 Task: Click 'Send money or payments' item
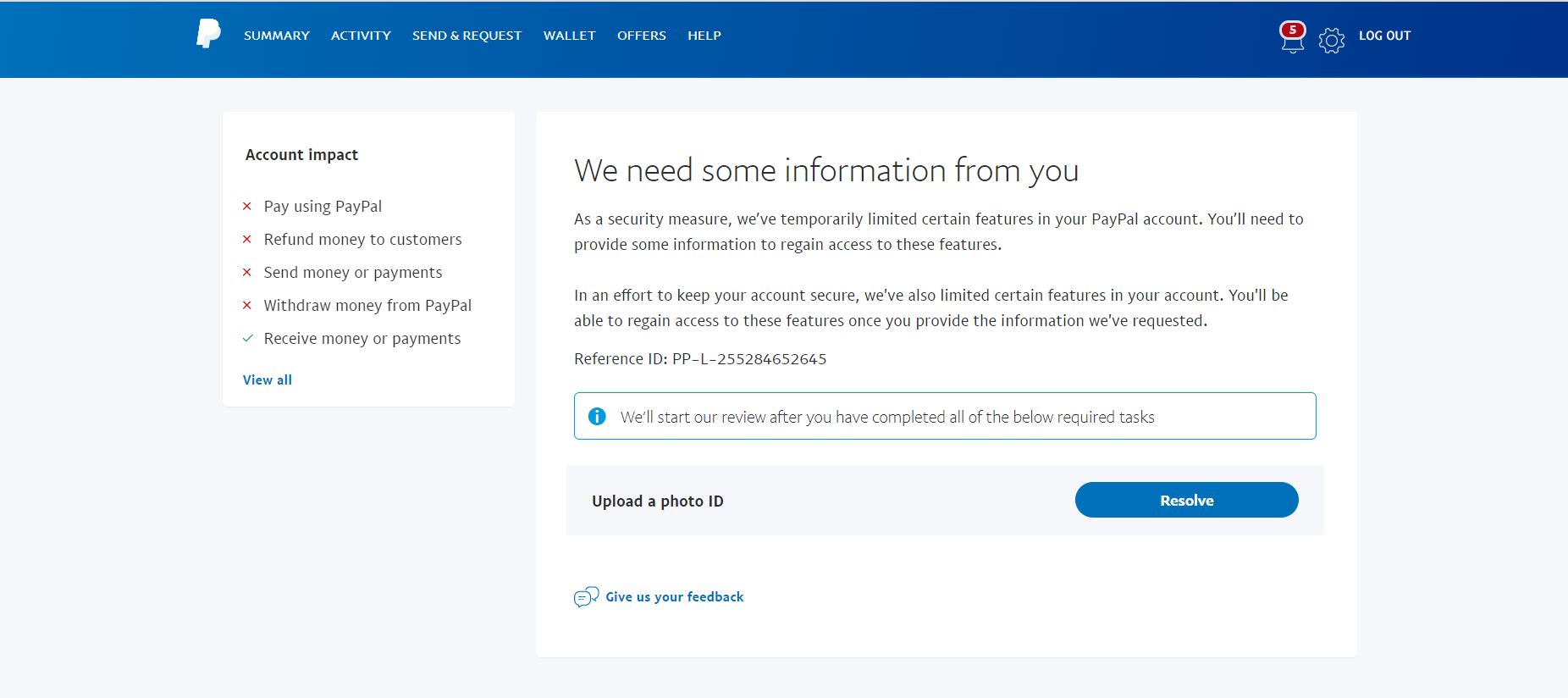pos(353,272)
